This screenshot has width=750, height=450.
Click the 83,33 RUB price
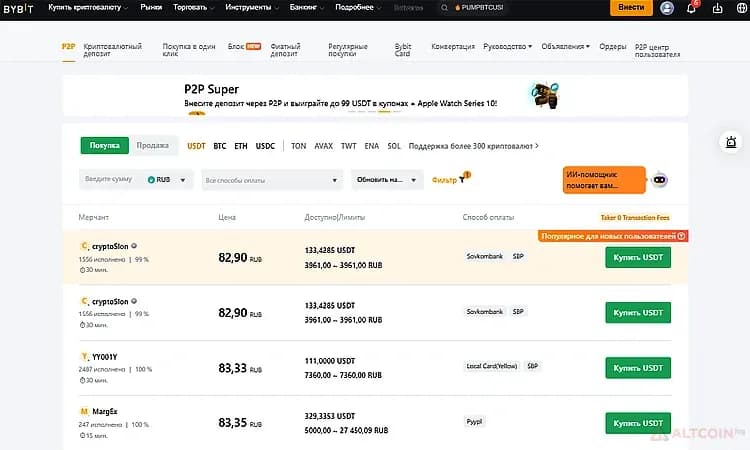point(240,368)
